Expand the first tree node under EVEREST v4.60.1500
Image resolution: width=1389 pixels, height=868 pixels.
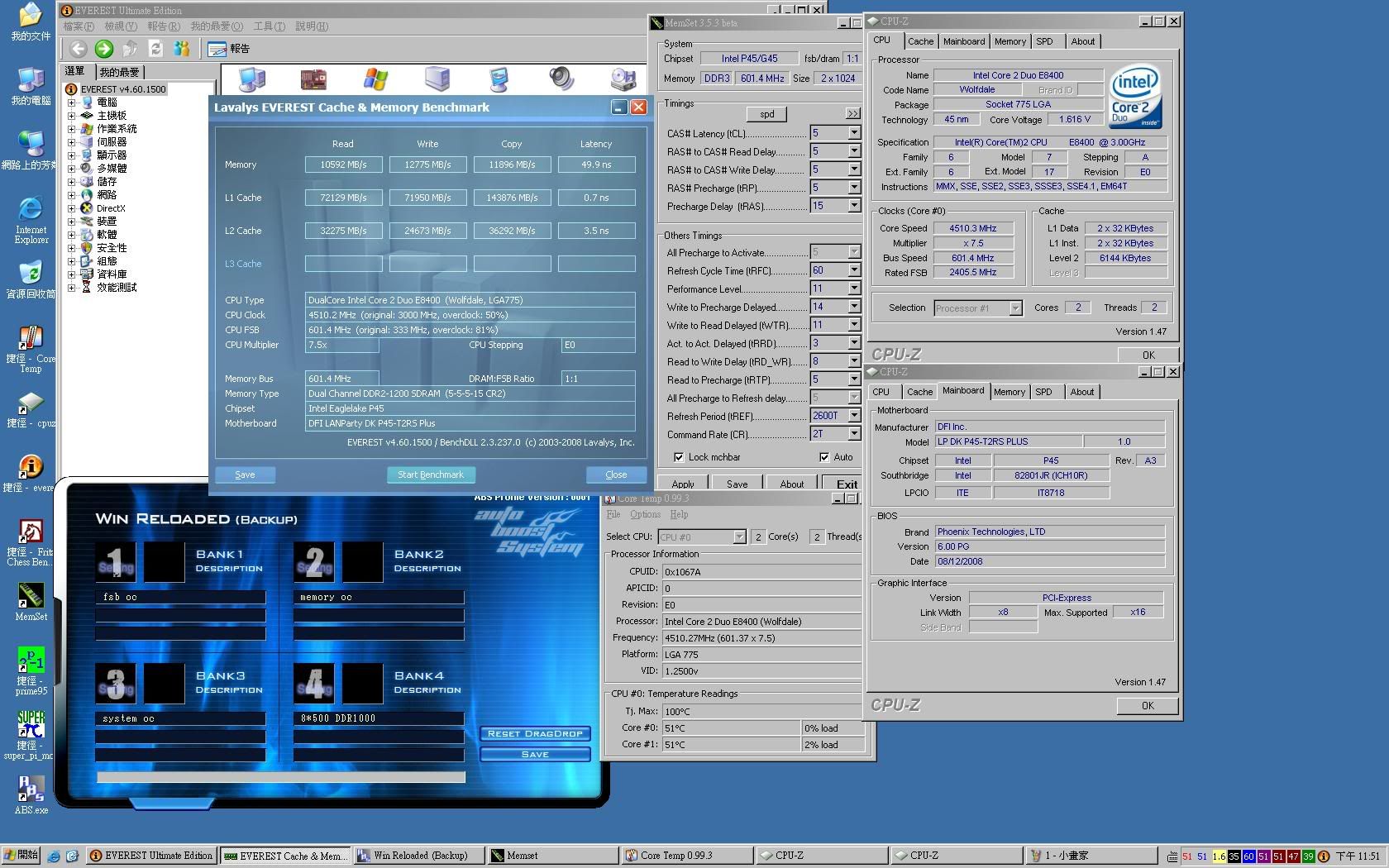(71, 103)
